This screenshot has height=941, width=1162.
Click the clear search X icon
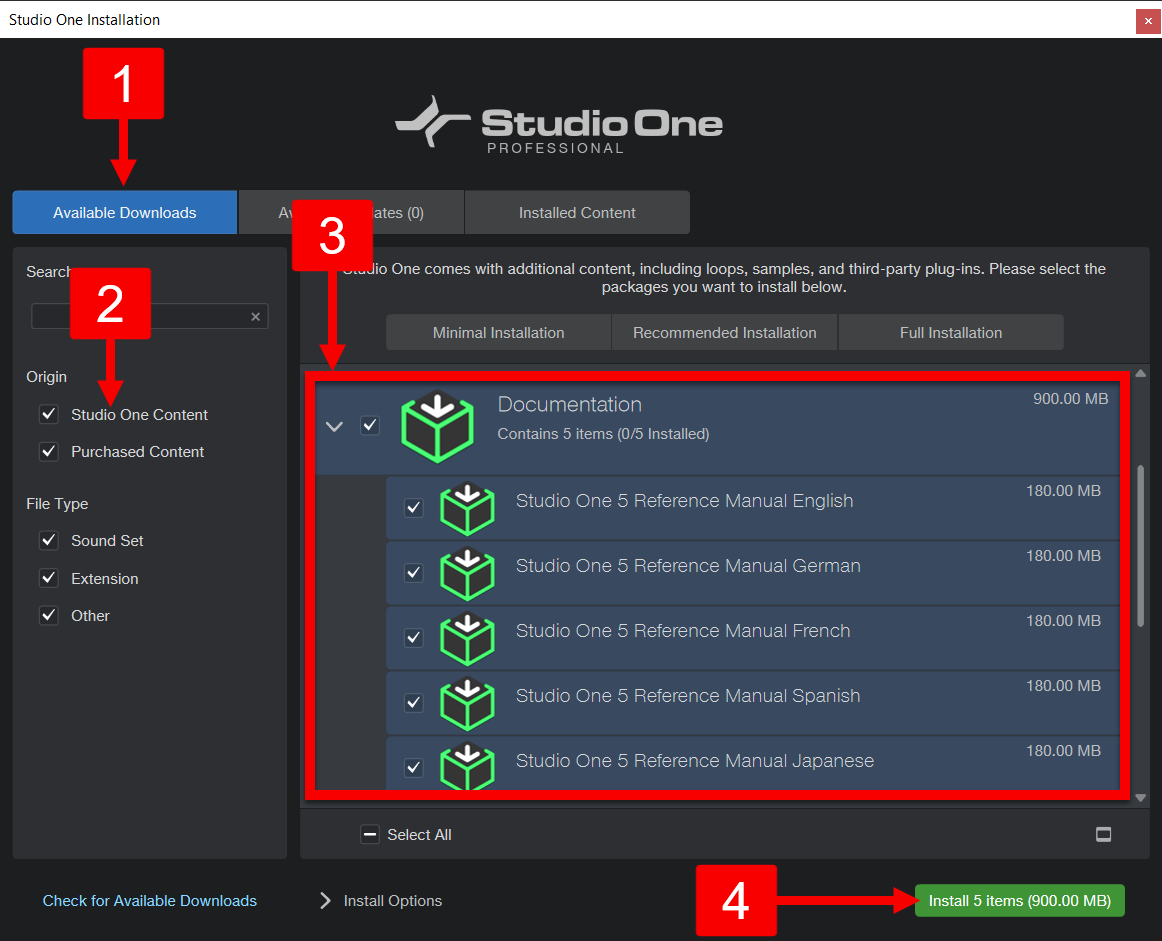tap(256, 315)
